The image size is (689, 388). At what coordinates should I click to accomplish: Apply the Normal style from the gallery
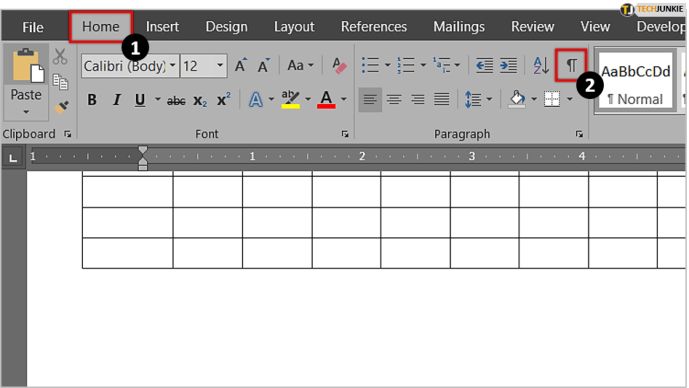635,81
